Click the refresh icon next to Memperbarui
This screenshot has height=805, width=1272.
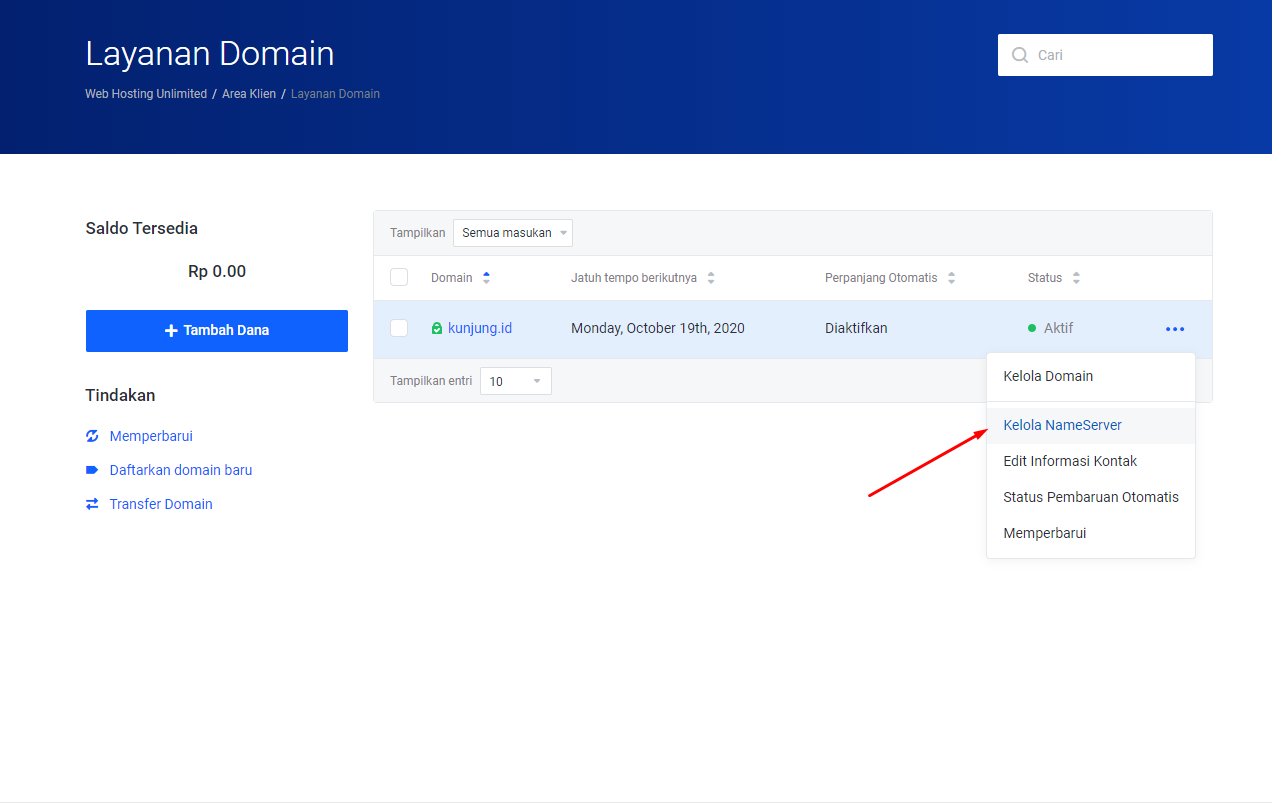click(92, 436)
